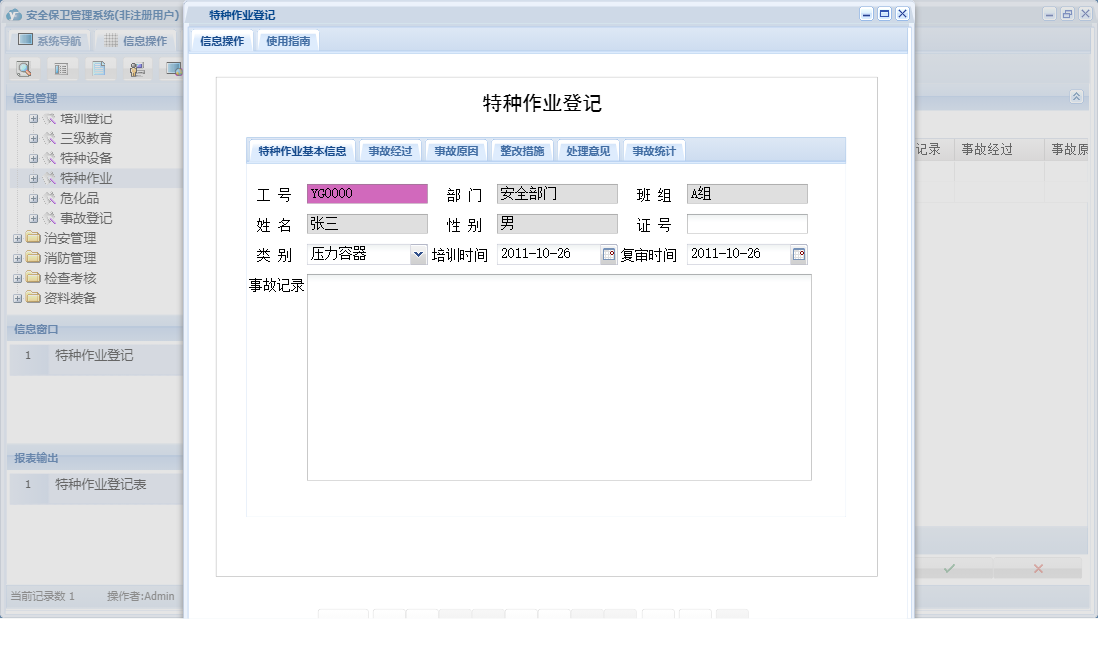Select the 整改措施 tab

pyautogui.click(x=522, y=149)
